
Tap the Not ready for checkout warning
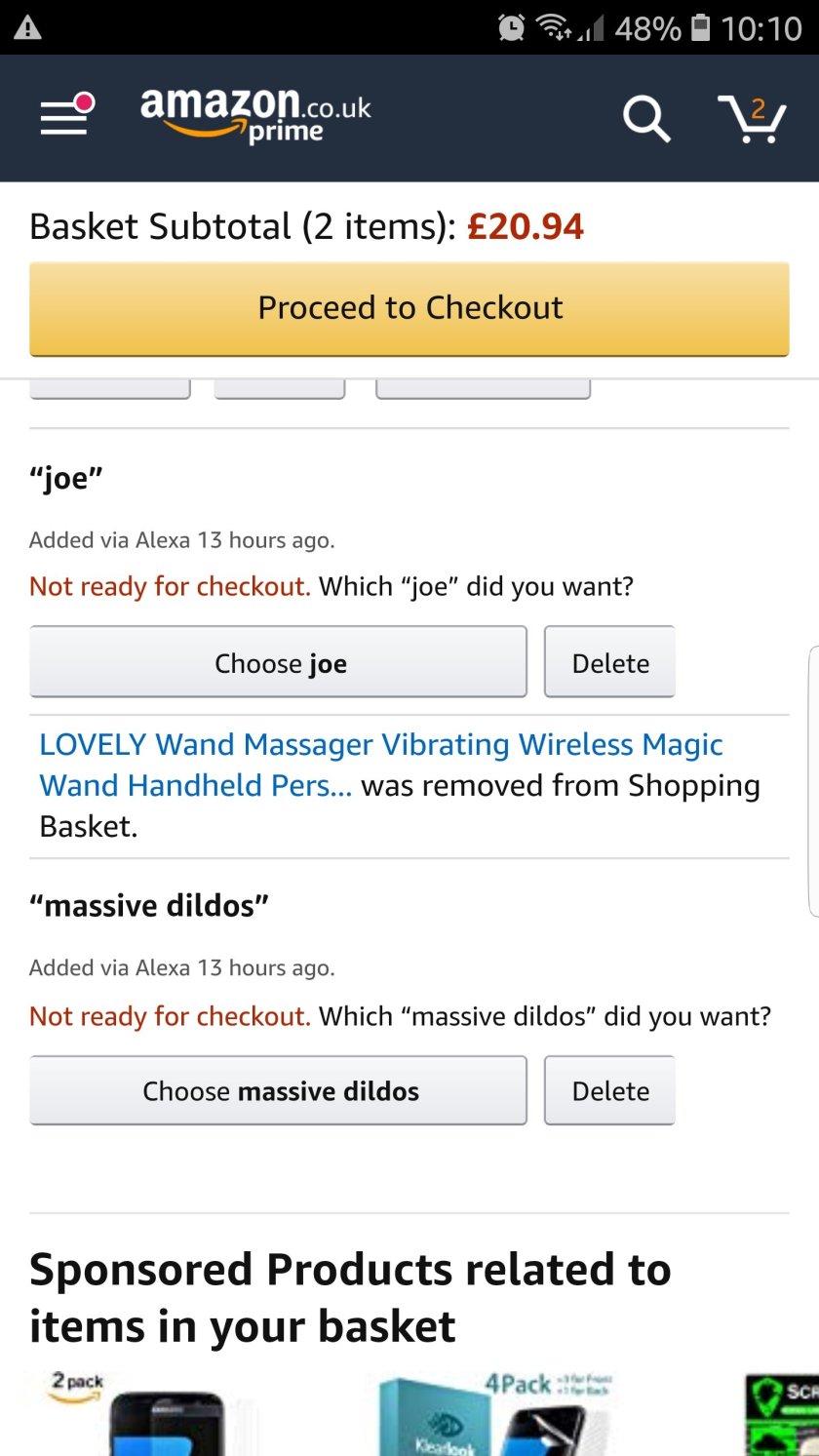tap(171, 586)
